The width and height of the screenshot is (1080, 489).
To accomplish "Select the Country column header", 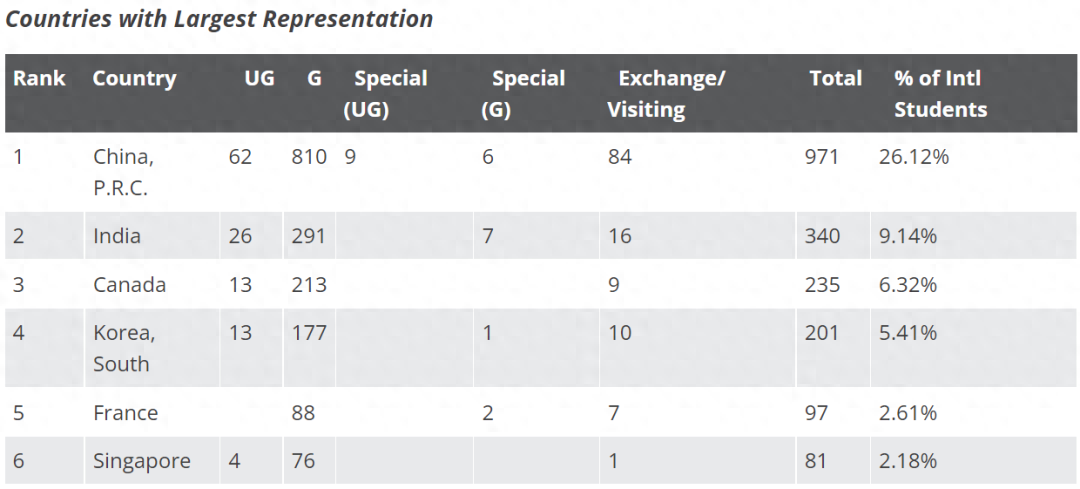I will click(x=134, y=78).
